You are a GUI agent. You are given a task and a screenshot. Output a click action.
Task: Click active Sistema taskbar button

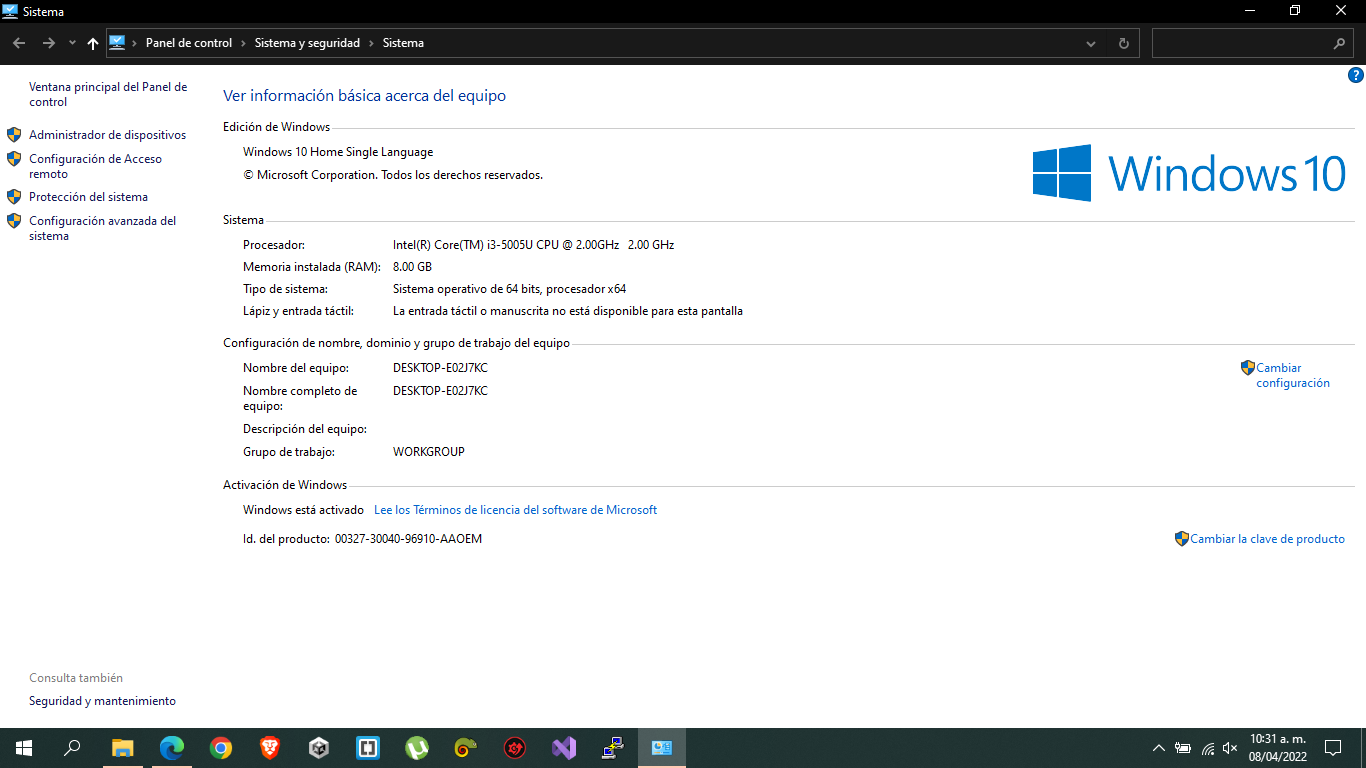(x=662, y=747)
